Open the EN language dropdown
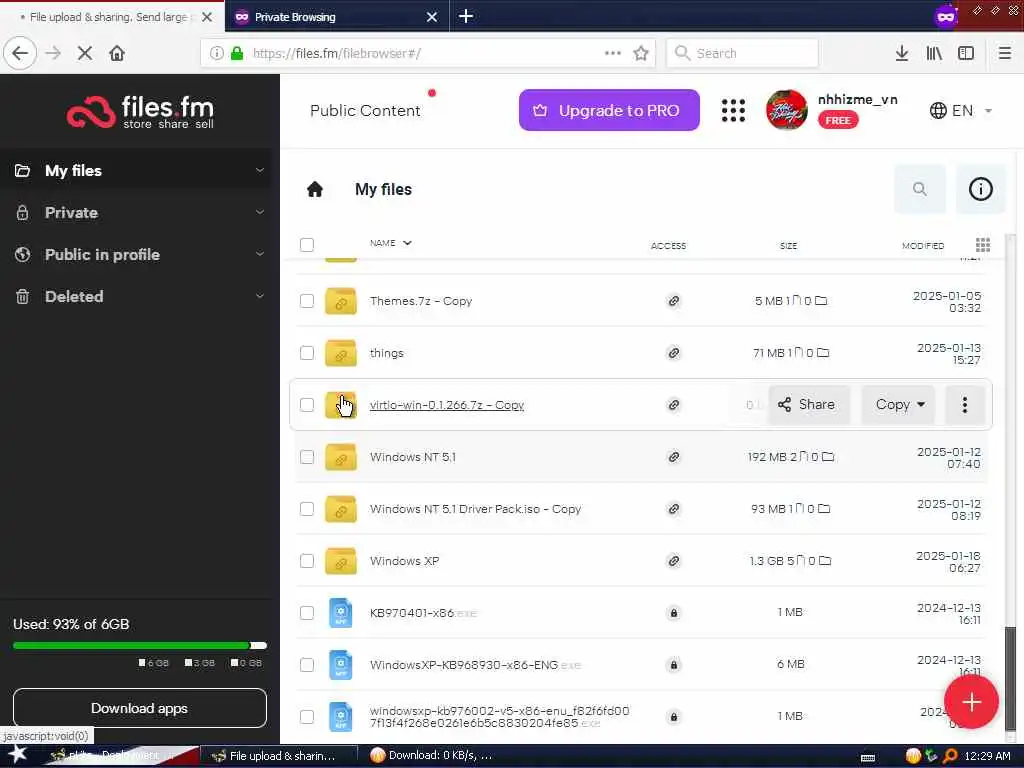Image resolution: width=1024 pixels, height=768 pixels. point(961,110)
